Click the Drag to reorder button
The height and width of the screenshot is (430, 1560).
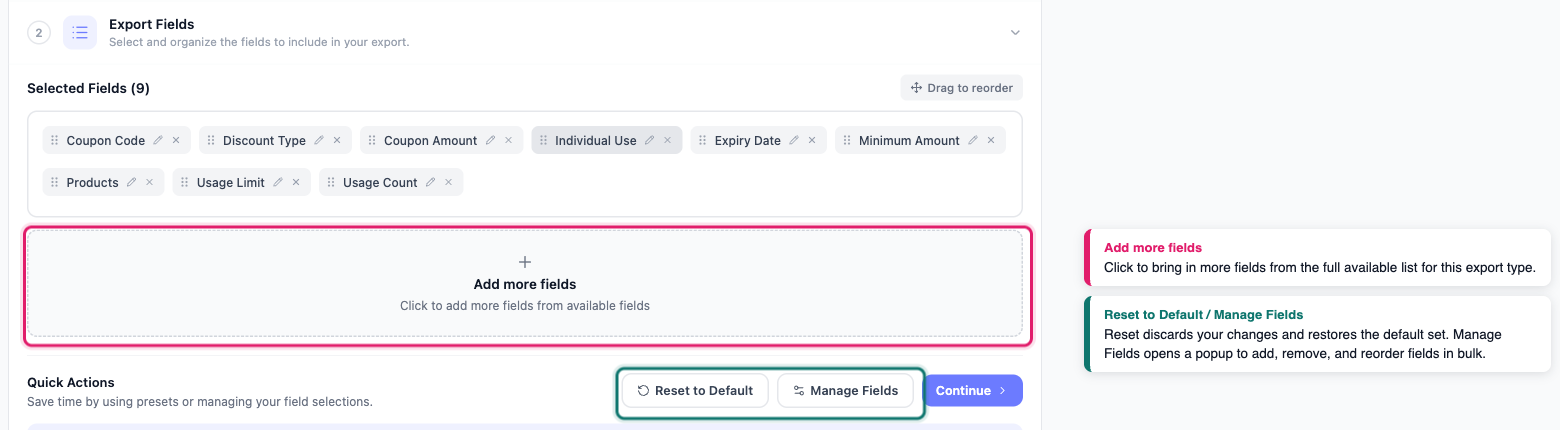coord(962,88)
